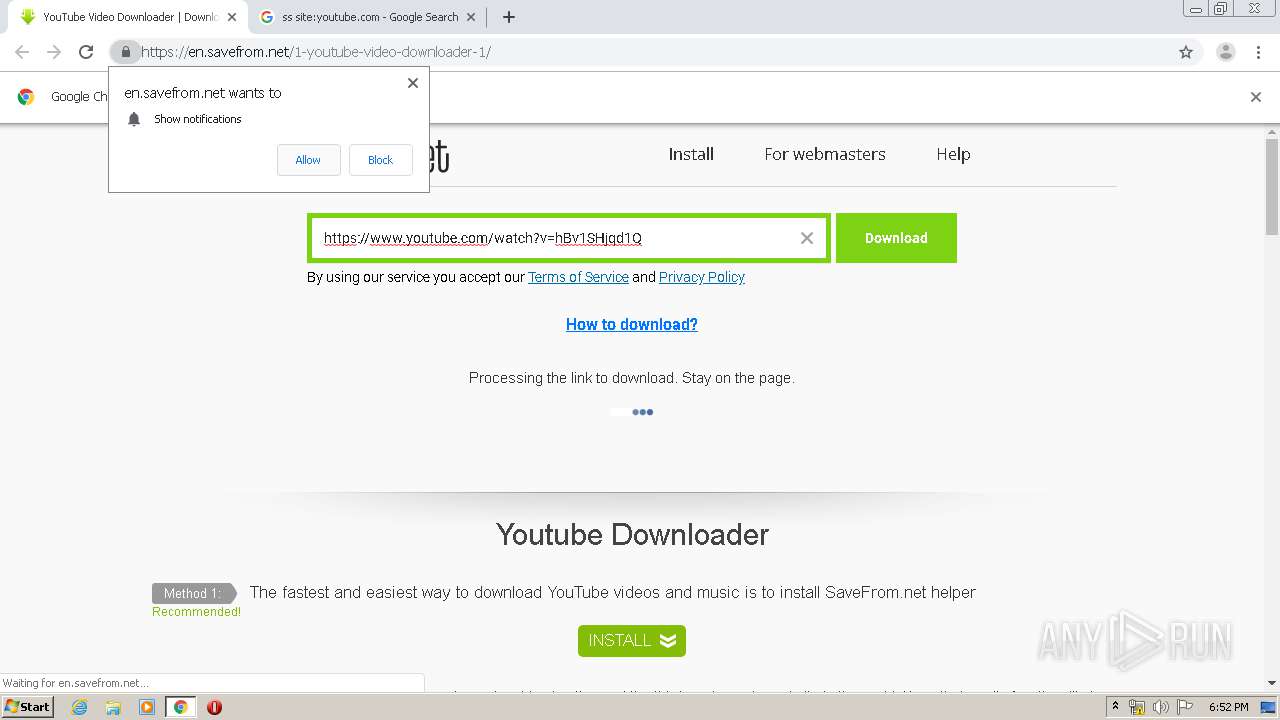1280x720 pixels.
Task: Open the Chrome profile avatar icon
Action: point(1225,52)
